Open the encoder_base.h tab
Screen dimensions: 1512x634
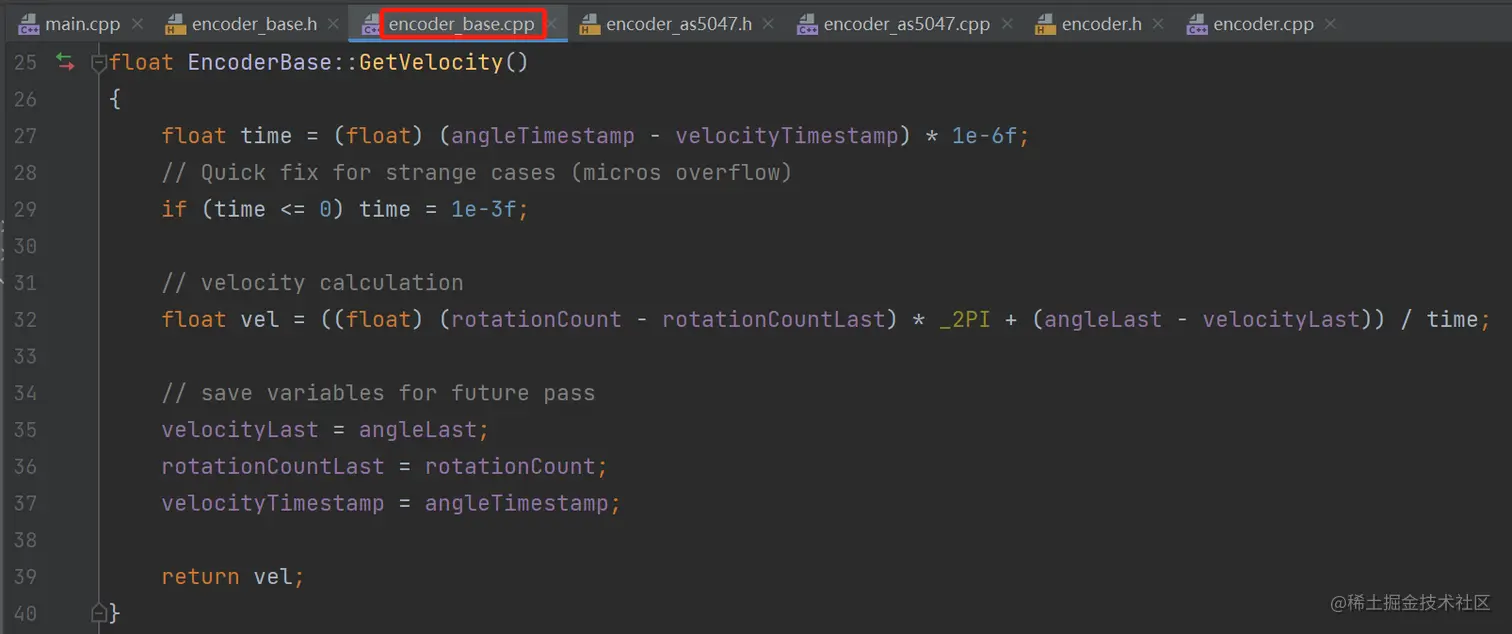(x=241, y=23)
